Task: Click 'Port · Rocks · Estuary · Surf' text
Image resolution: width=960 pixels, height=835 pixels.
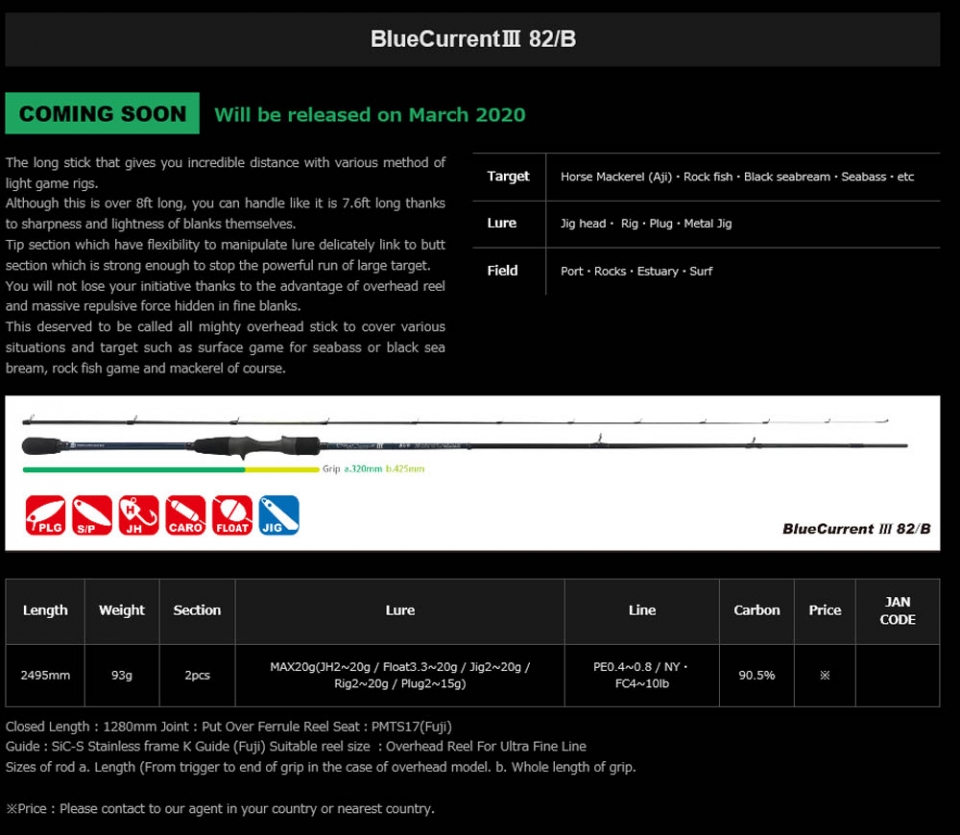Action: click(x=637, y=271)
